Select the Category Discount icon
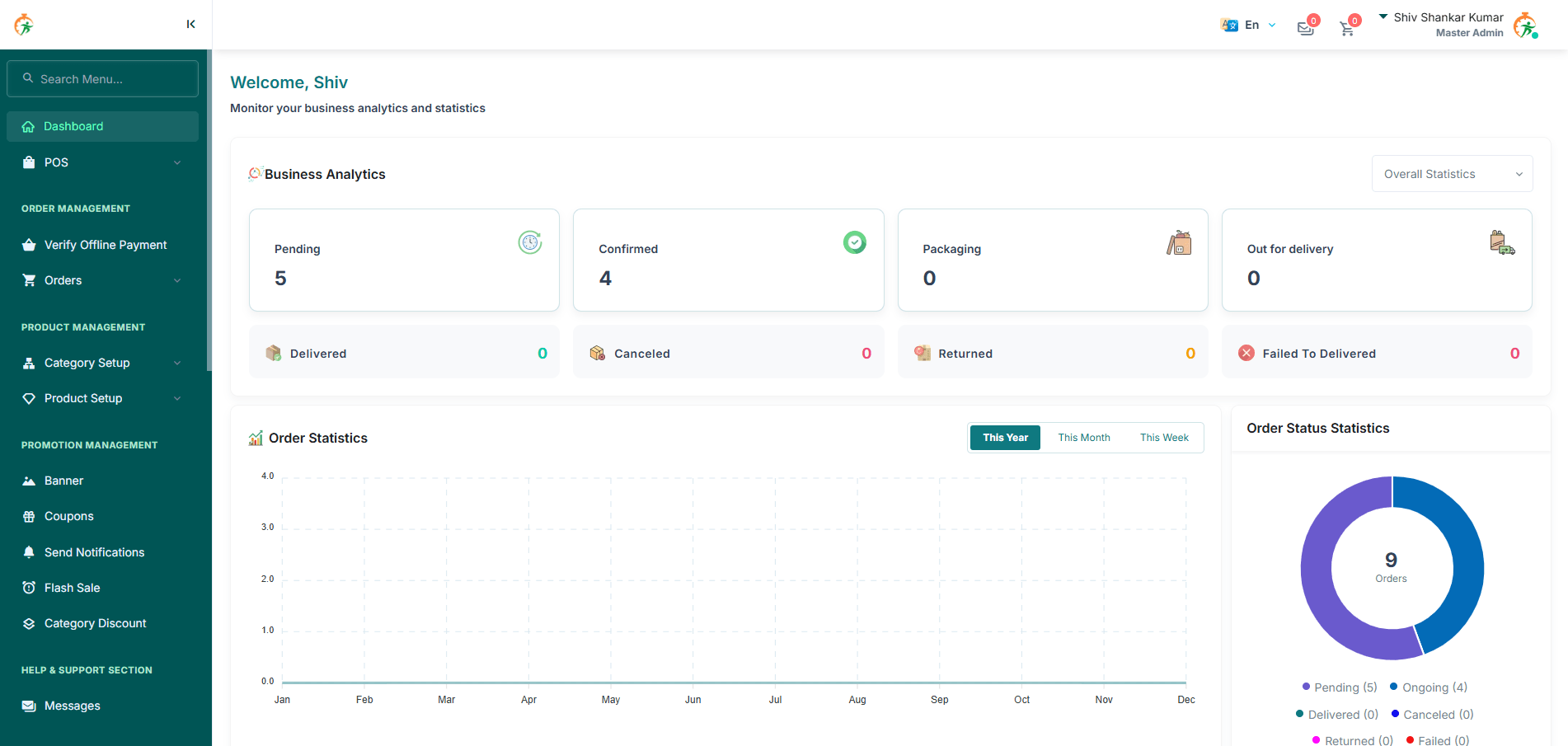Screen dimensions: 1568x746 [29, 623]
